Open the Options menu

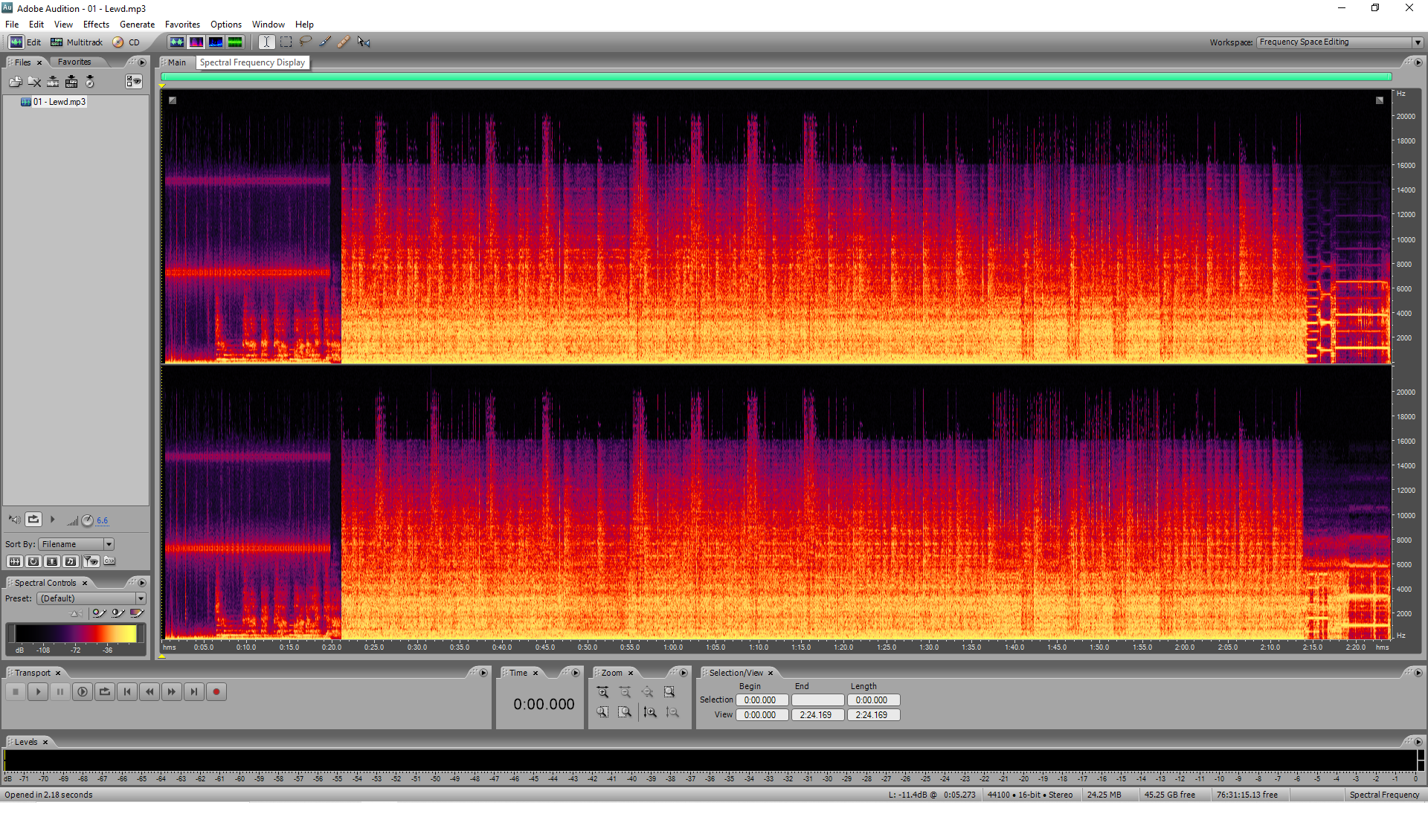click(226, 25)
